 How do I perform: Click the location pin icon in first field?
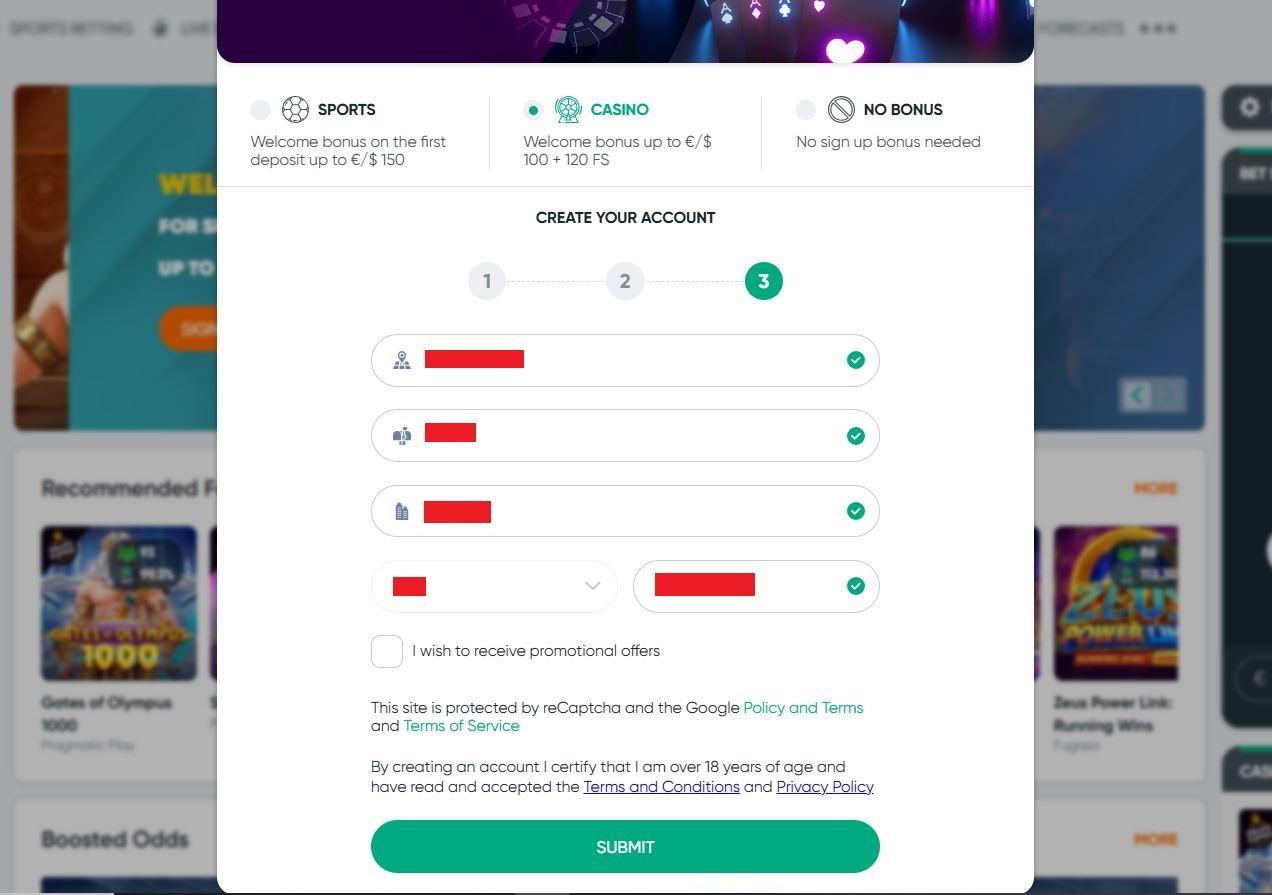click(x=402, y=360)
